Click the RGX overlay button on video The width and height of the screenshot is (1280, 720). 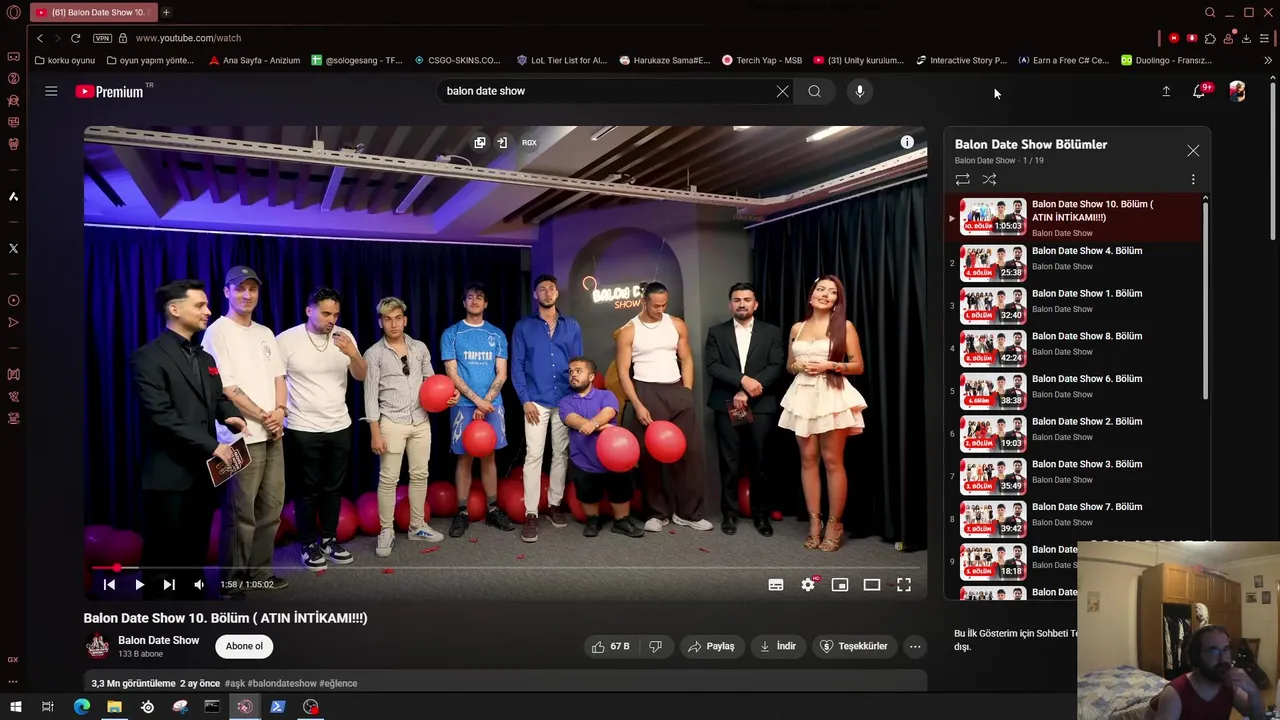pyautogui.click(x=529, y=143)
